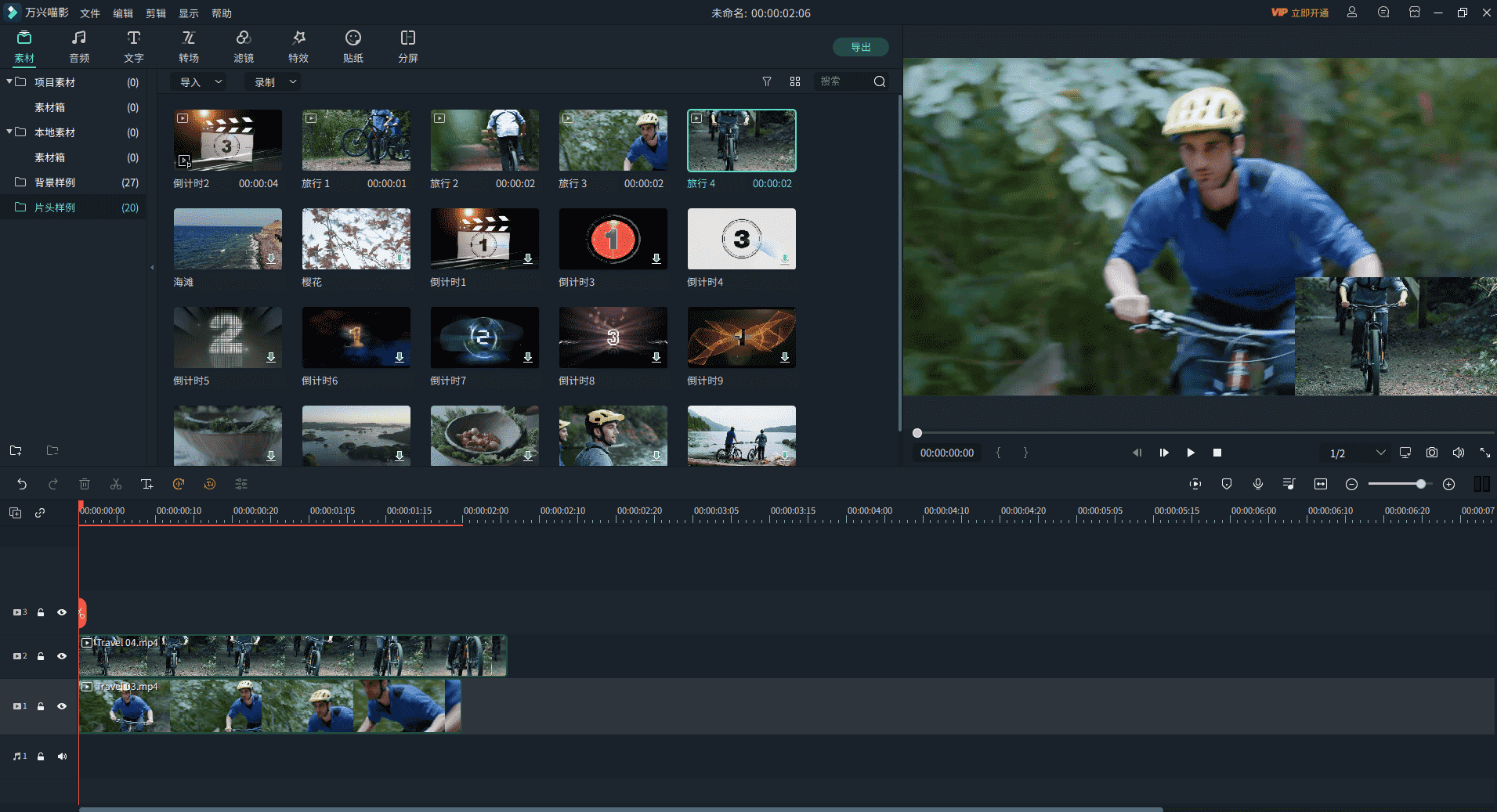Open the preview quality 1/2 dropdown
Viewport: 1497px width, 812px height.
1357,453
